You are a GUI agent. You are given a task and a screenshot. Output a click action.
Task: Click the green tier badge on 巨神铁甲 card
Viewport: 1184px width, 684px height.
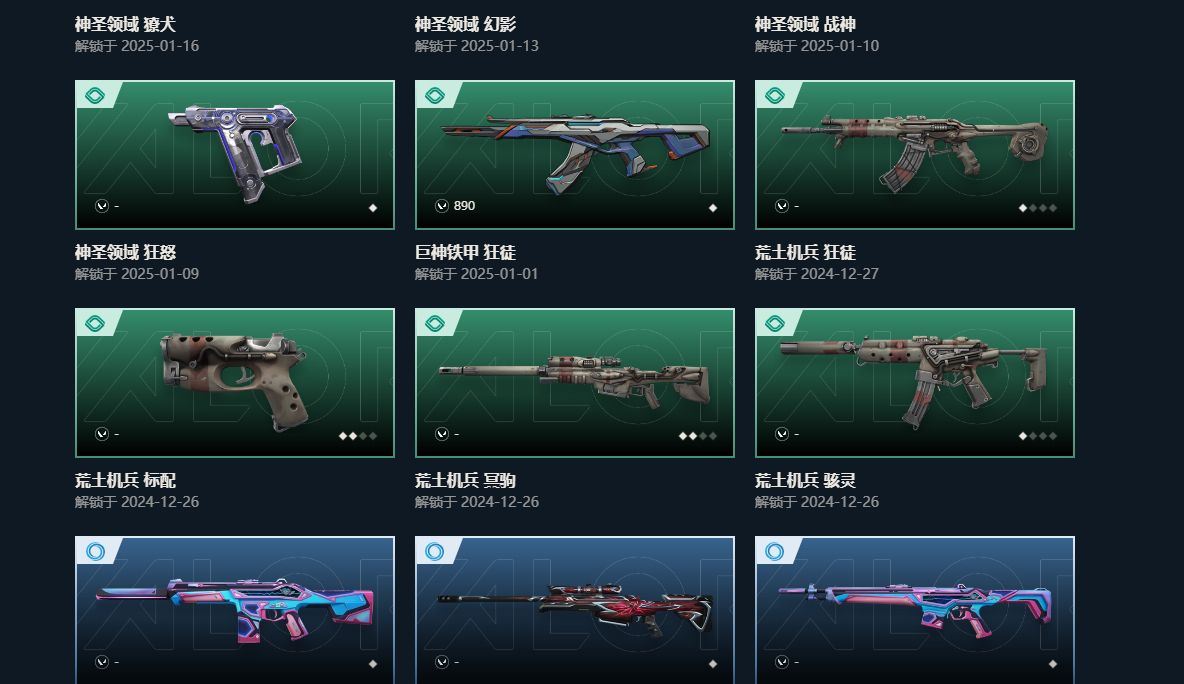(435, 95)
